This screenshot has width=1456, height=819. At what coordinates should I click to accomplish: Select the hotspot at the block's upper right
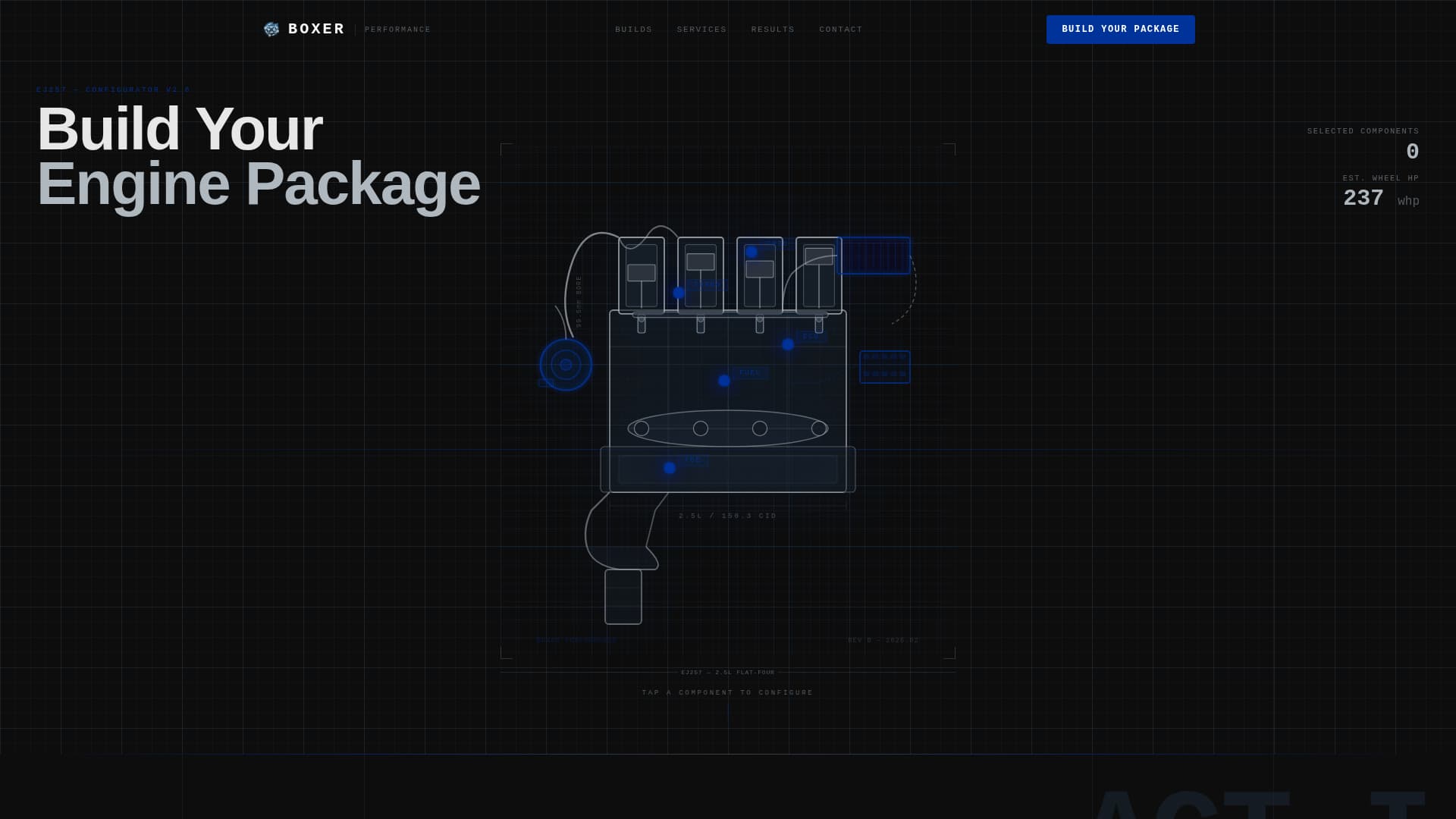(x=788, y=344)
